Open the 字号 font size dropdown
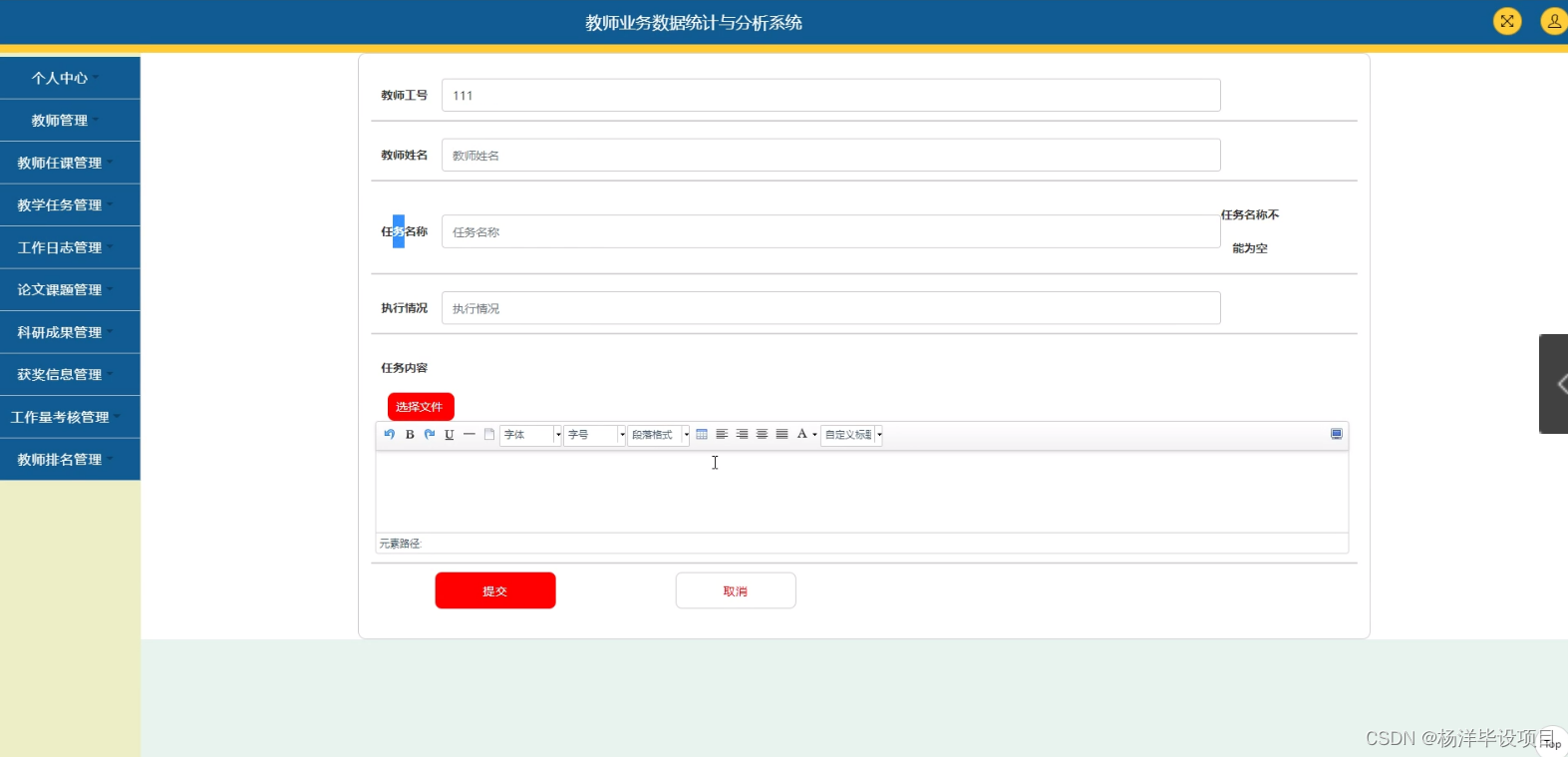 click(x=595, y=435)
